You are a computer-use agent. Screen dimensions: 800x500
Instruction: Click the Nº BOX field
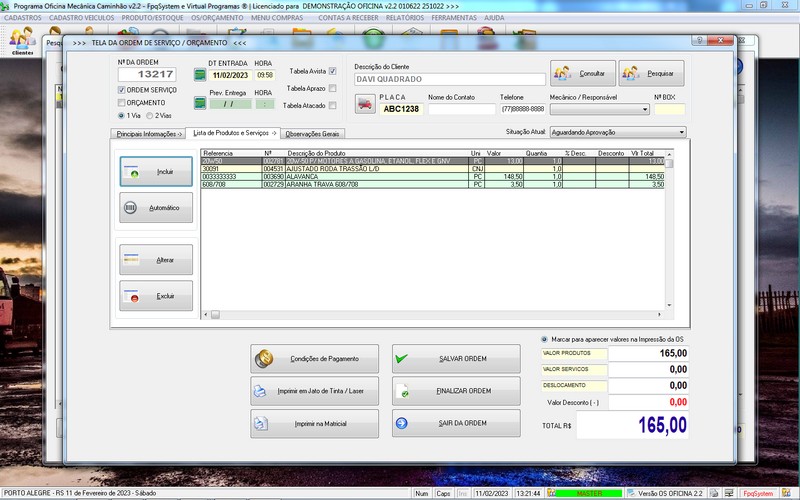[x=669, y=109]
